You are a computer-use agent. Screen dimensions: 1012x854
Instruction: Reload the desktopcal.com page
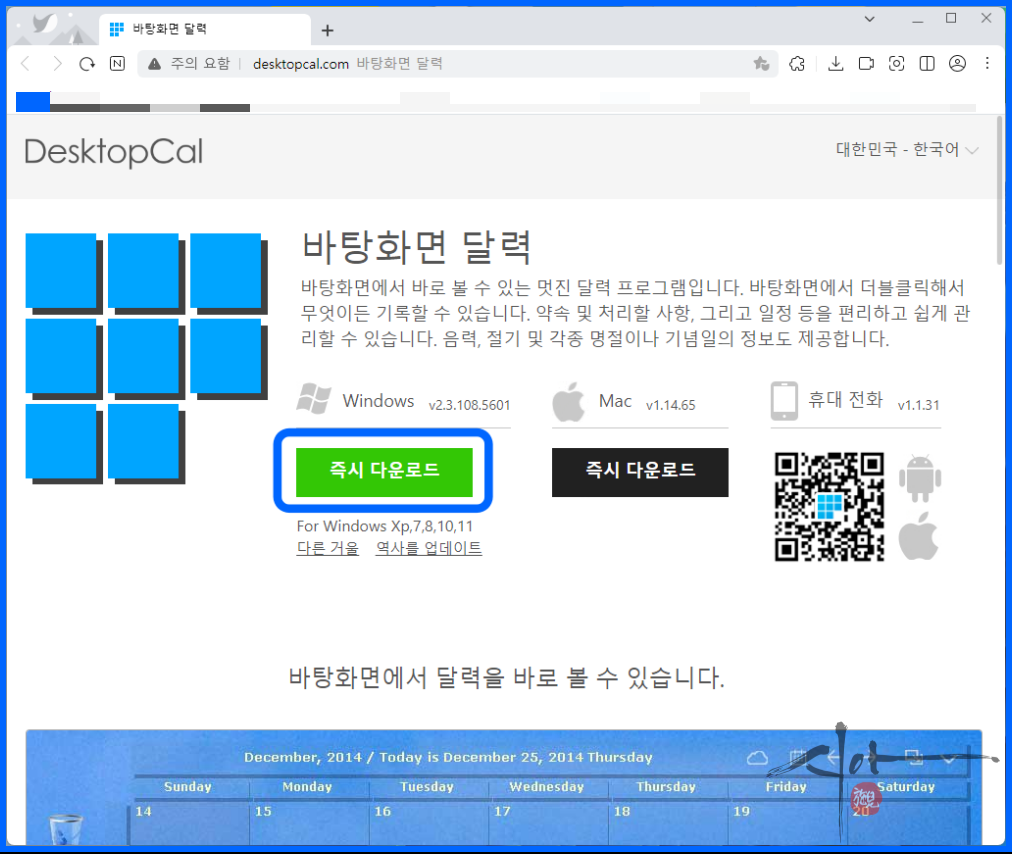click(x=87, y=63)
